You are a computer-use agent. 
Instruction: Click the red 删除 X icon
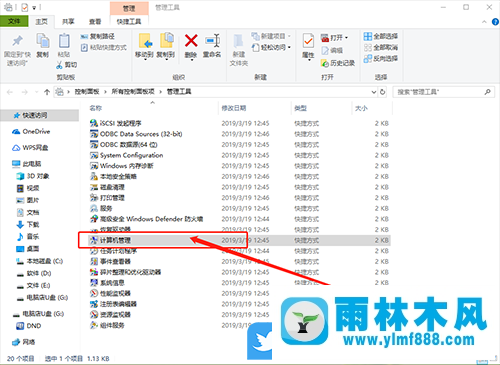[191, 41]
